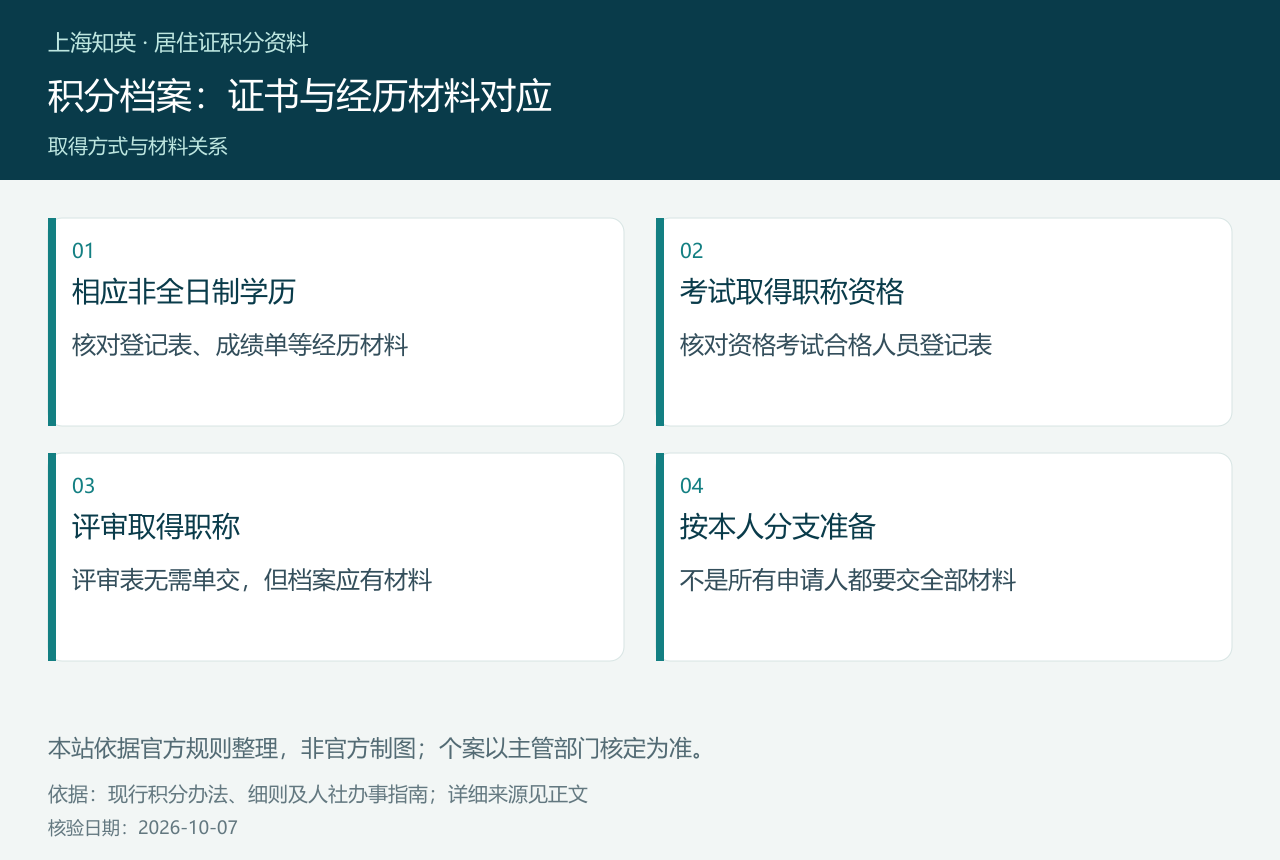Click the source line starting with 依据：现行积分办法
Screen dimensions: 1280x860
(318, 795)
